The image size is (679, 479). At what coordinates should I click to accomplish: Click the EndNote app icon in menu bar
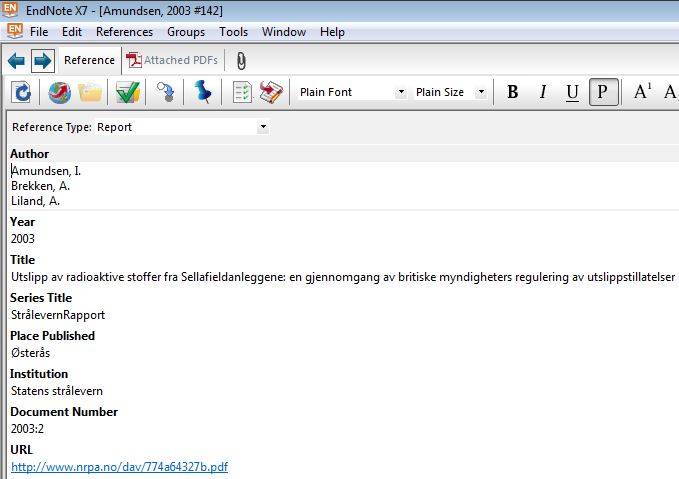[15, 31]
